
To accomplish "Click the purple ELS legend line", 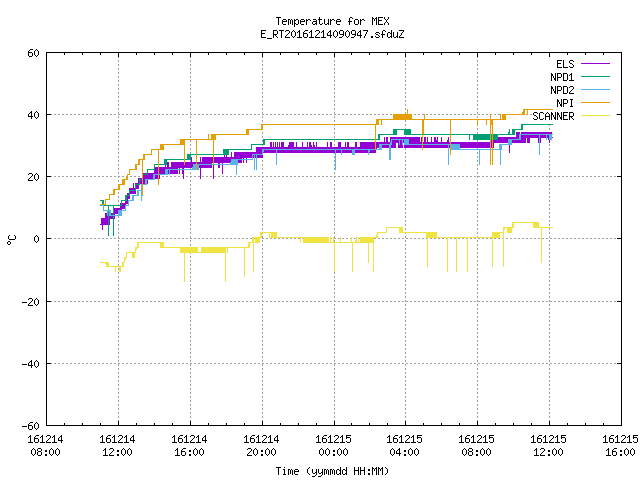I will pos(595,64).
